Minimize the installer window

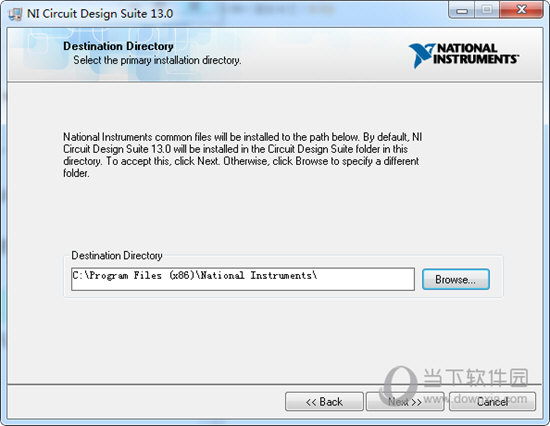[462, 10]
